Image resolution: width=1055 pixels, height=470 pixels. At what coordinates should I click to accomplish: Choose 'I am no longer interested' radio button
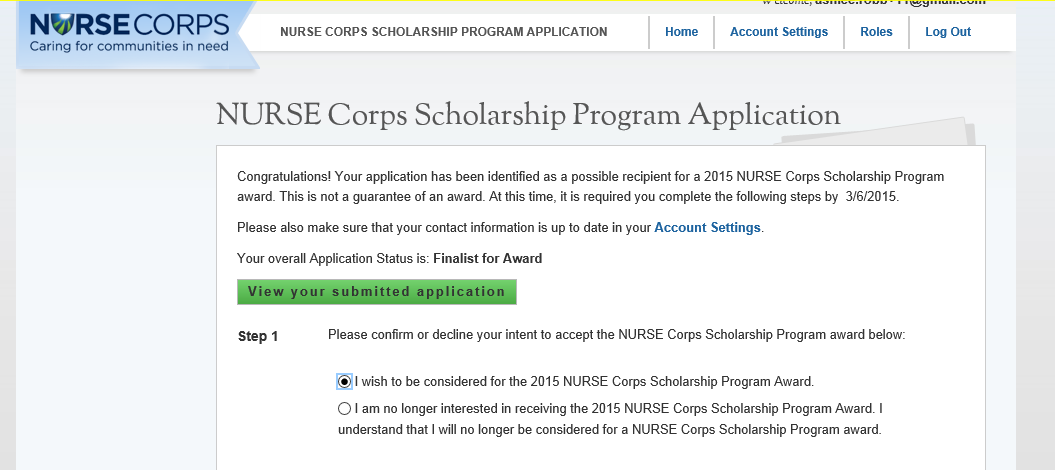coord(345,408)
